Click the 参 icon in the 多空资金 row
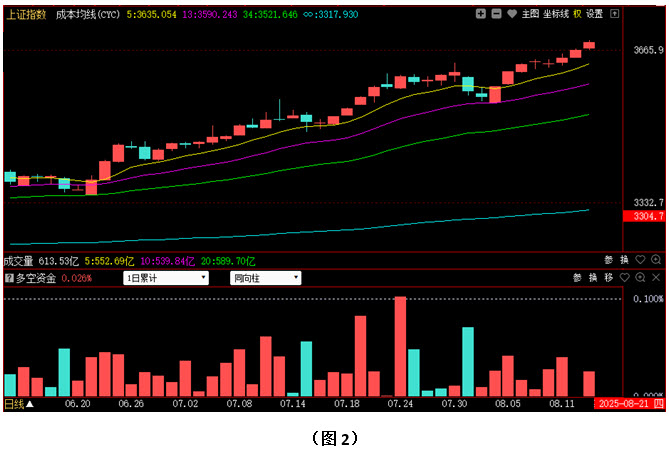The image size is (669, 458). (x=577, y=278)
